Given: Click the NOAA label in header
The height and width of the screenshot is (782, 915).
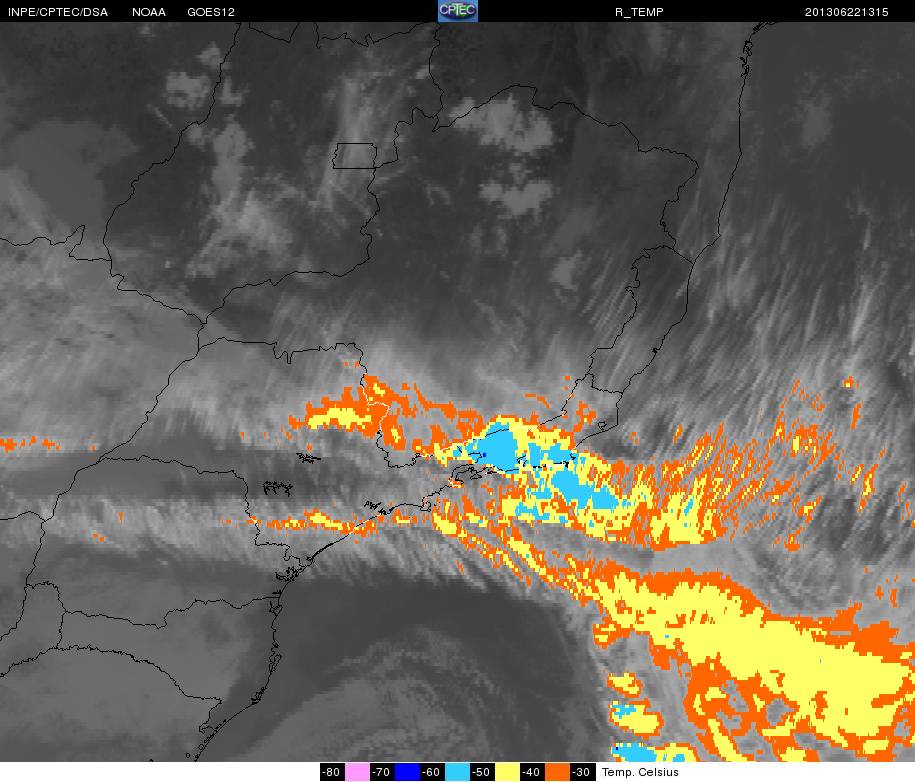Looking at the screenshot, I should point(149,12).
